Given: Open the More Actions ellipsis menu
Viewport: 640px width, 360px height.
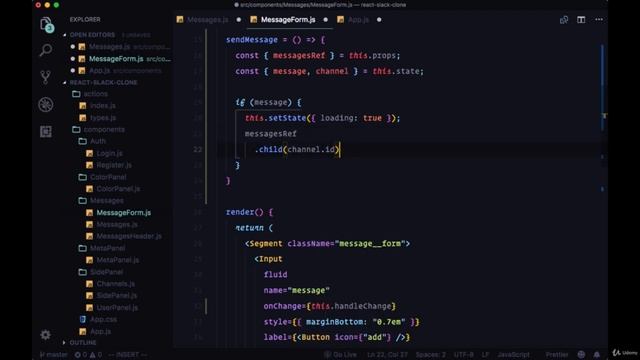Looking at the screenshot, I should click(x=599, y=20).
